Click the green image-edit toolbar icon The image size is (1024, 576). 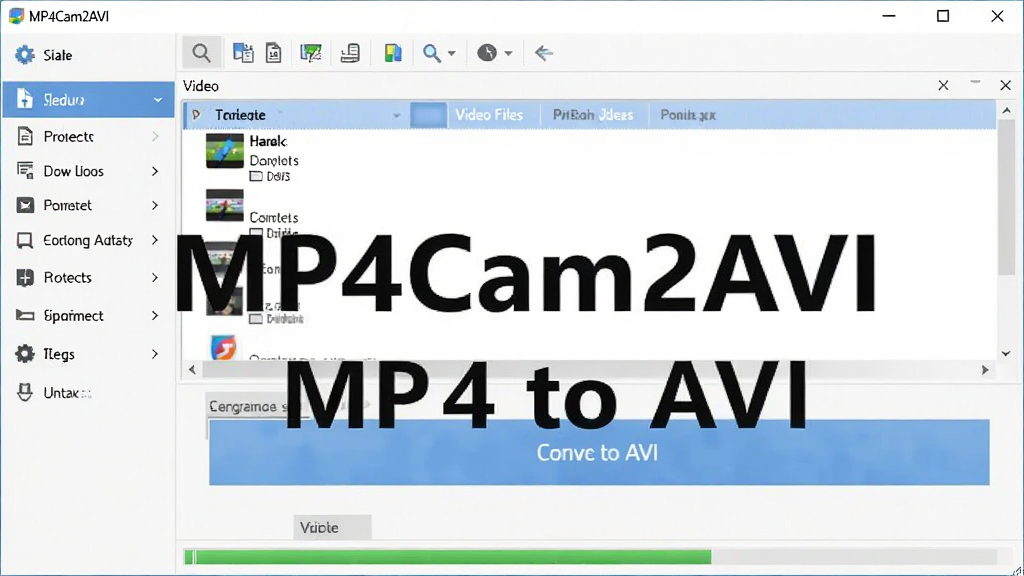(x=311, y=53)
